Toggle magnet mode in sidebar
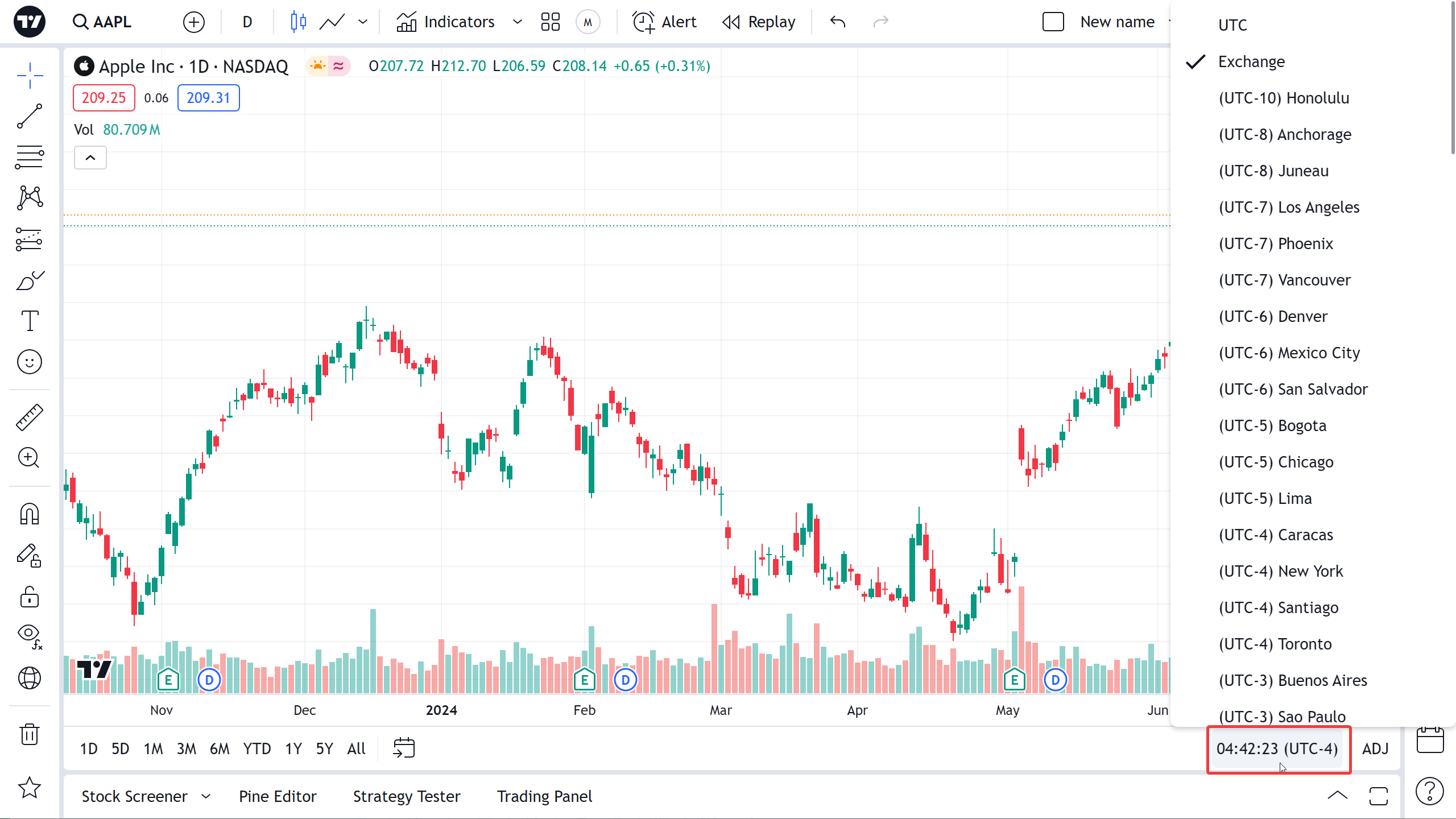 (30, 514)
